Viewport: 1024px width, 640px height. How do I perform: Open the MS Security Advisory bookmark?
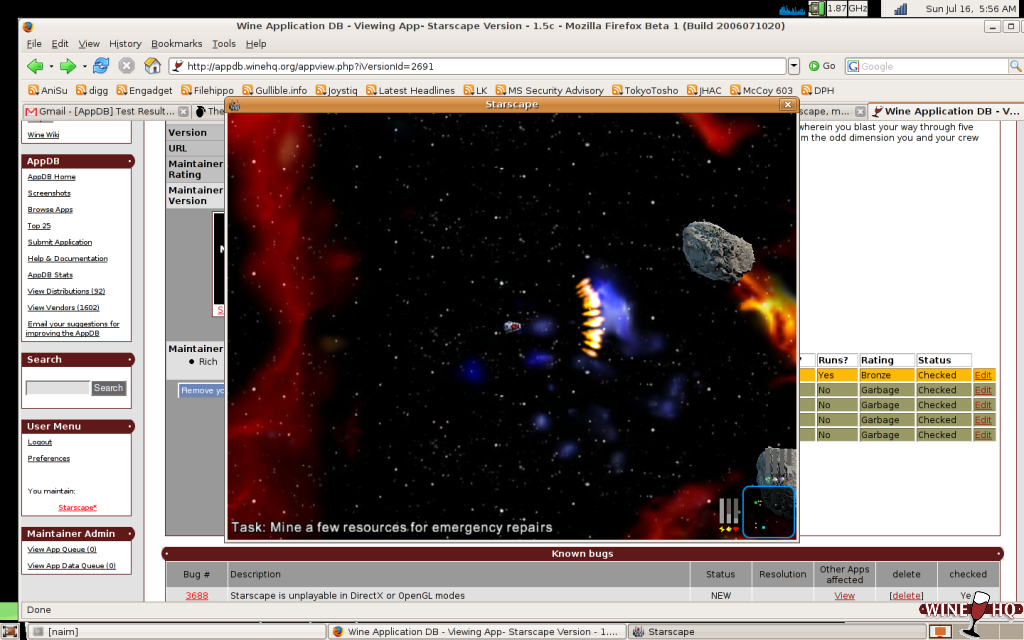click(549, 91)
